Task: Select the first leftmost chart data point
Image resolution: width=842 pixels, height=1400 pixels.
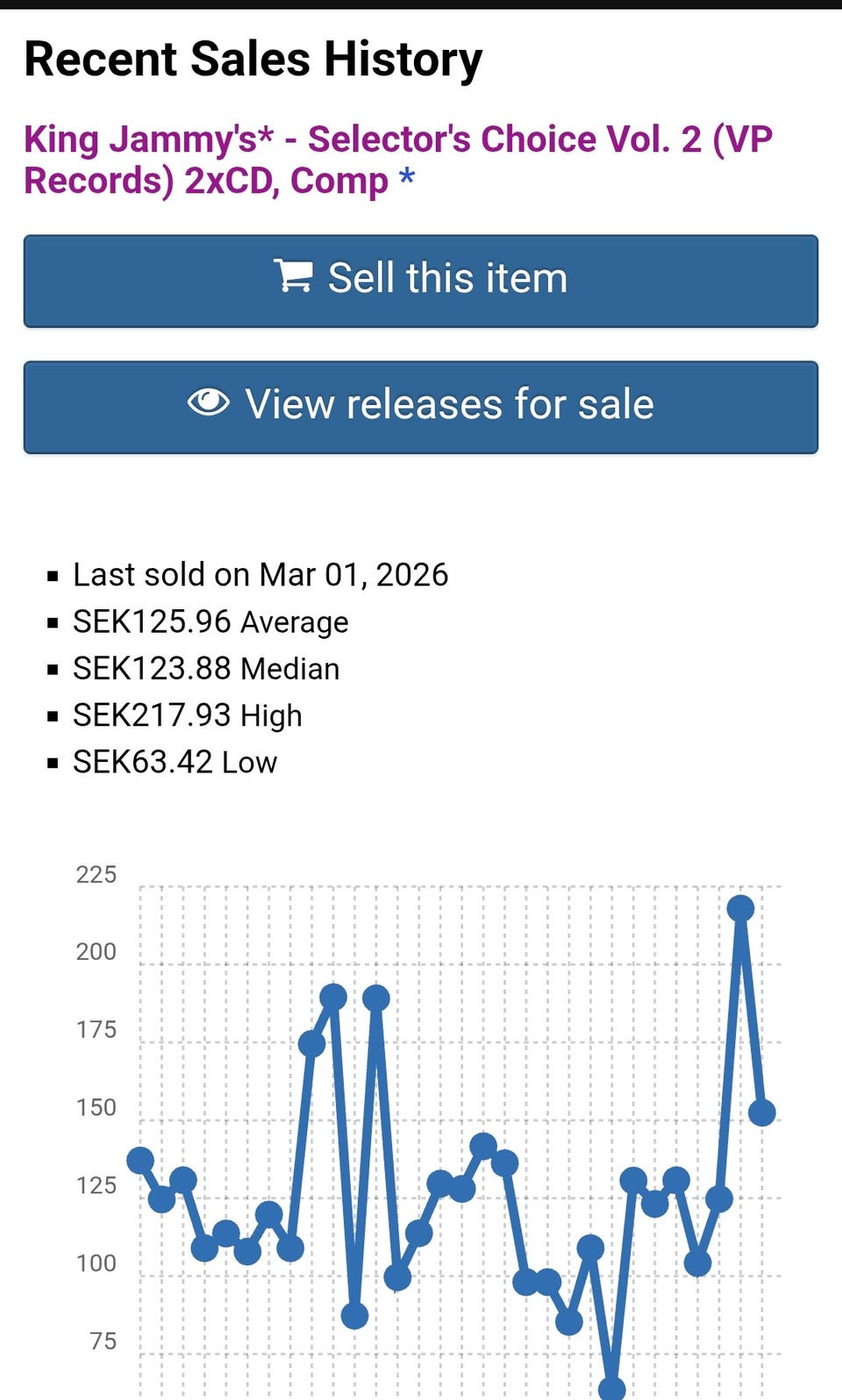Action: point(140,1161)
